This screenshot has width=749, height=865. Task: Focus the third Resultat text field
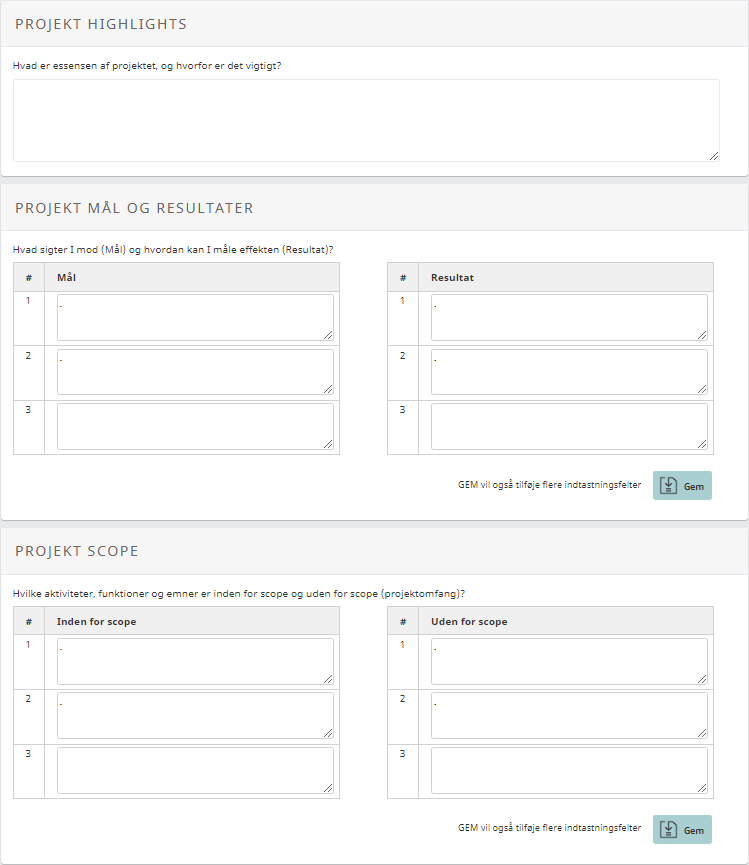click(569, 426)
